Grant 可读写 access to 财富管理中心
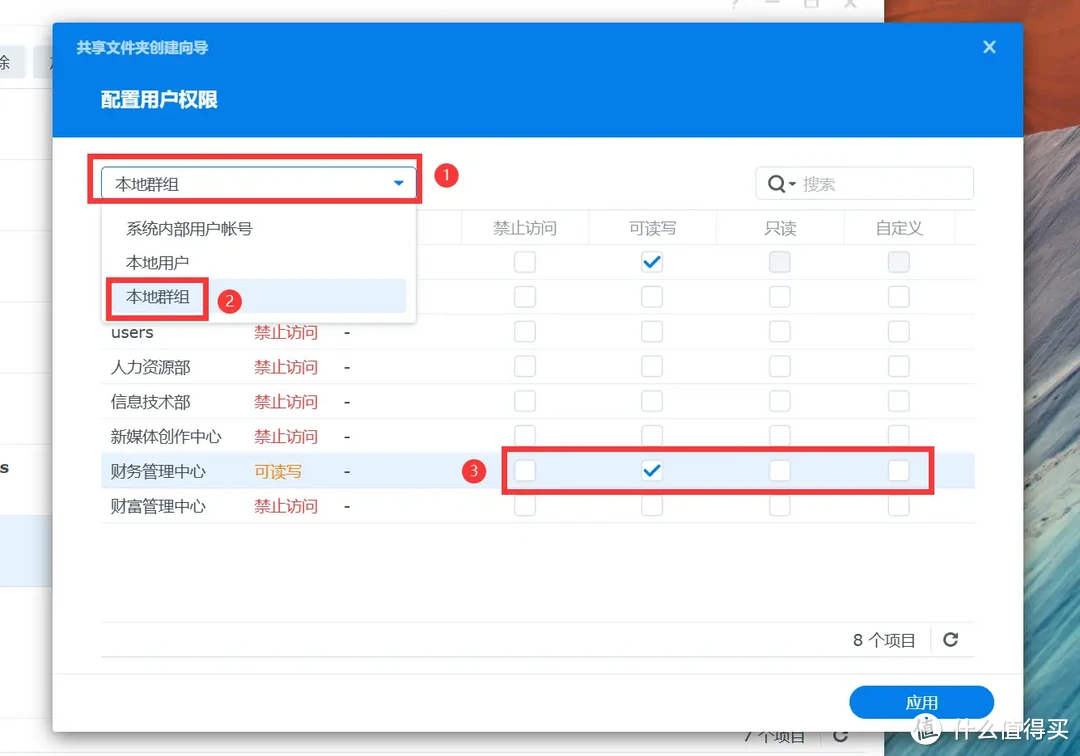This screenshot has width=1080, height=756. 651,505
